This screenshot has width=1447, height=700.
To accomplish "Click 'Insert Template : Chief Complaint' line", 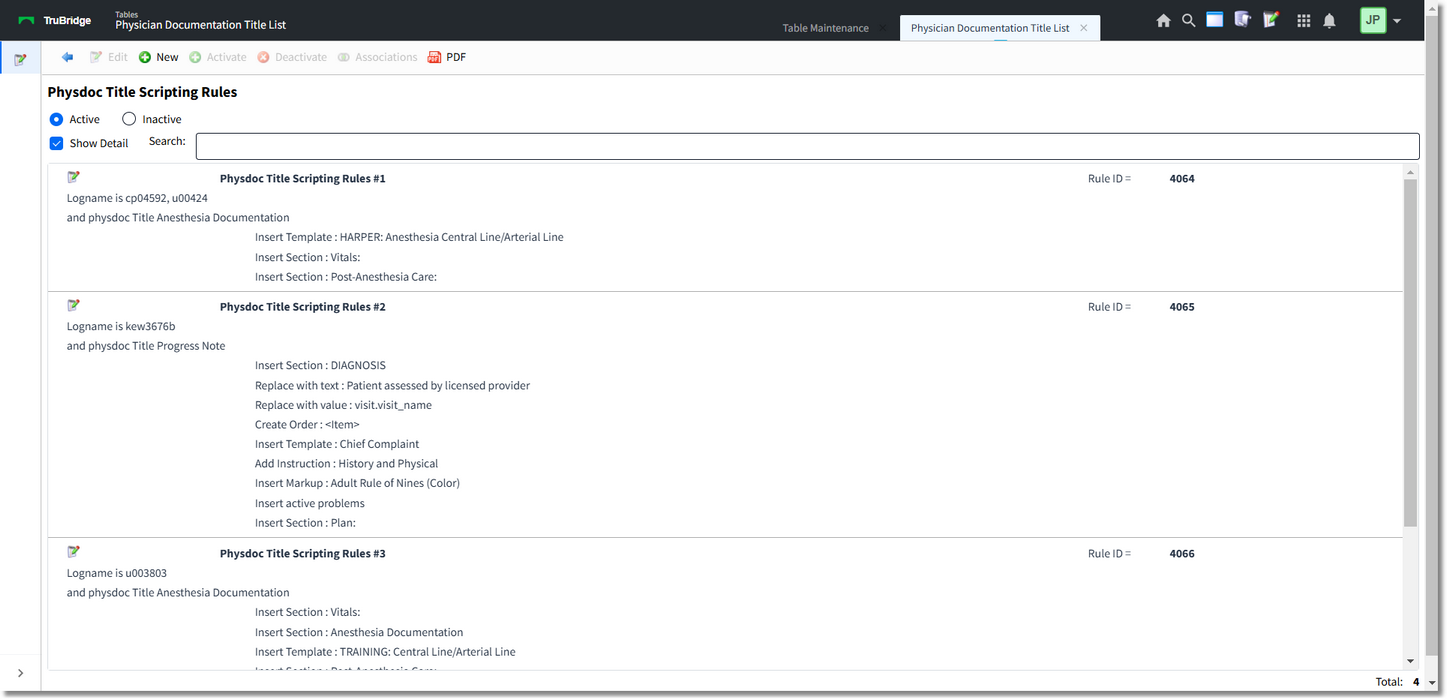I will 337,444.
